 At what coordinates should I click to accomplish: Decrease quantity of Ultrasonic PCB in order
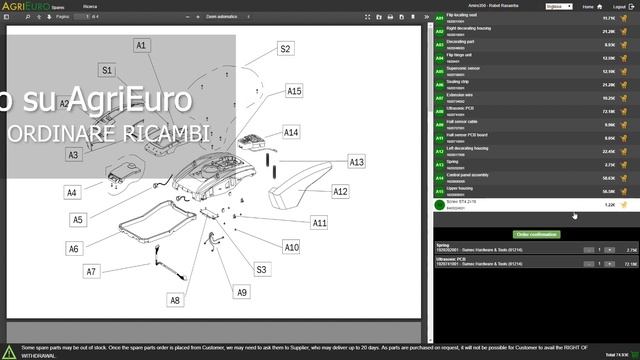(589, 264)
